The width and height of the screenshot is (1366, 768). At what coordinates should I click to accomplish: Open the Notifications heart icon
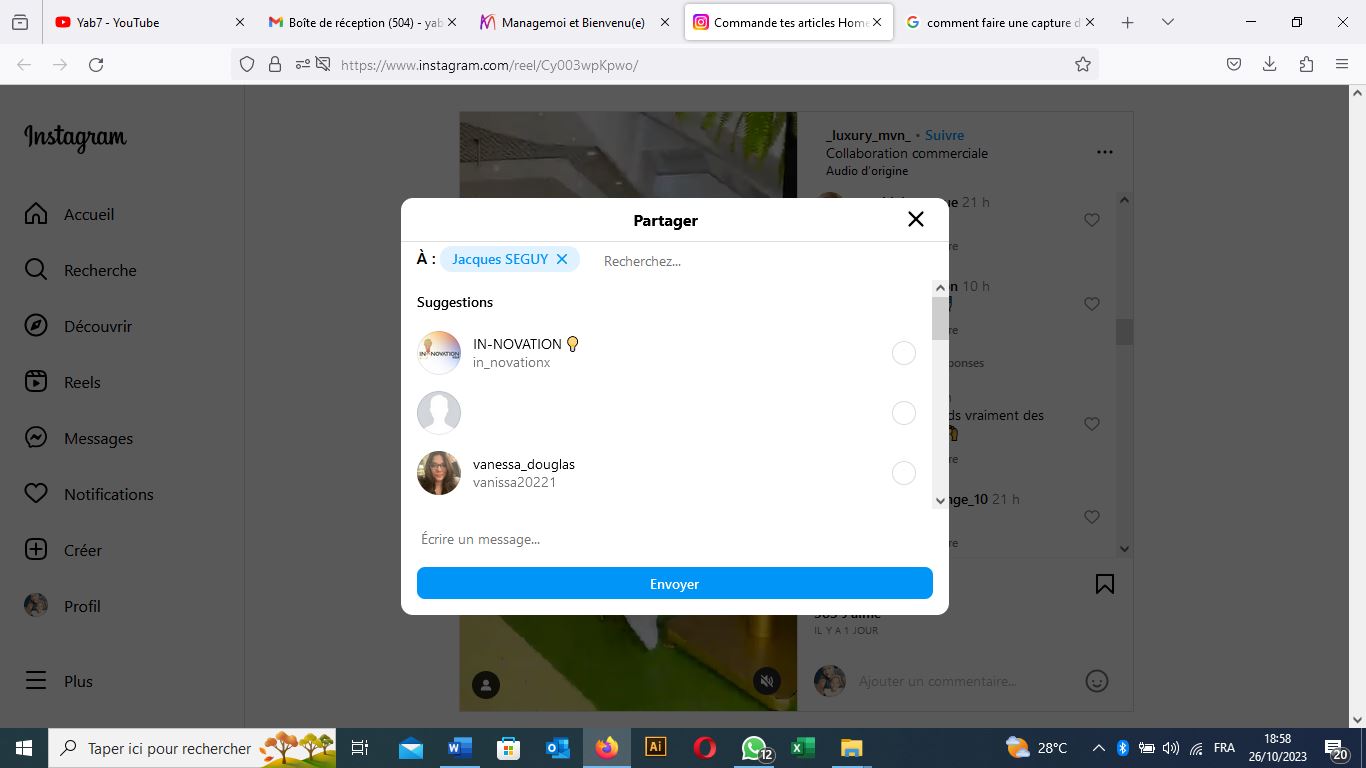tap(36, 494)
